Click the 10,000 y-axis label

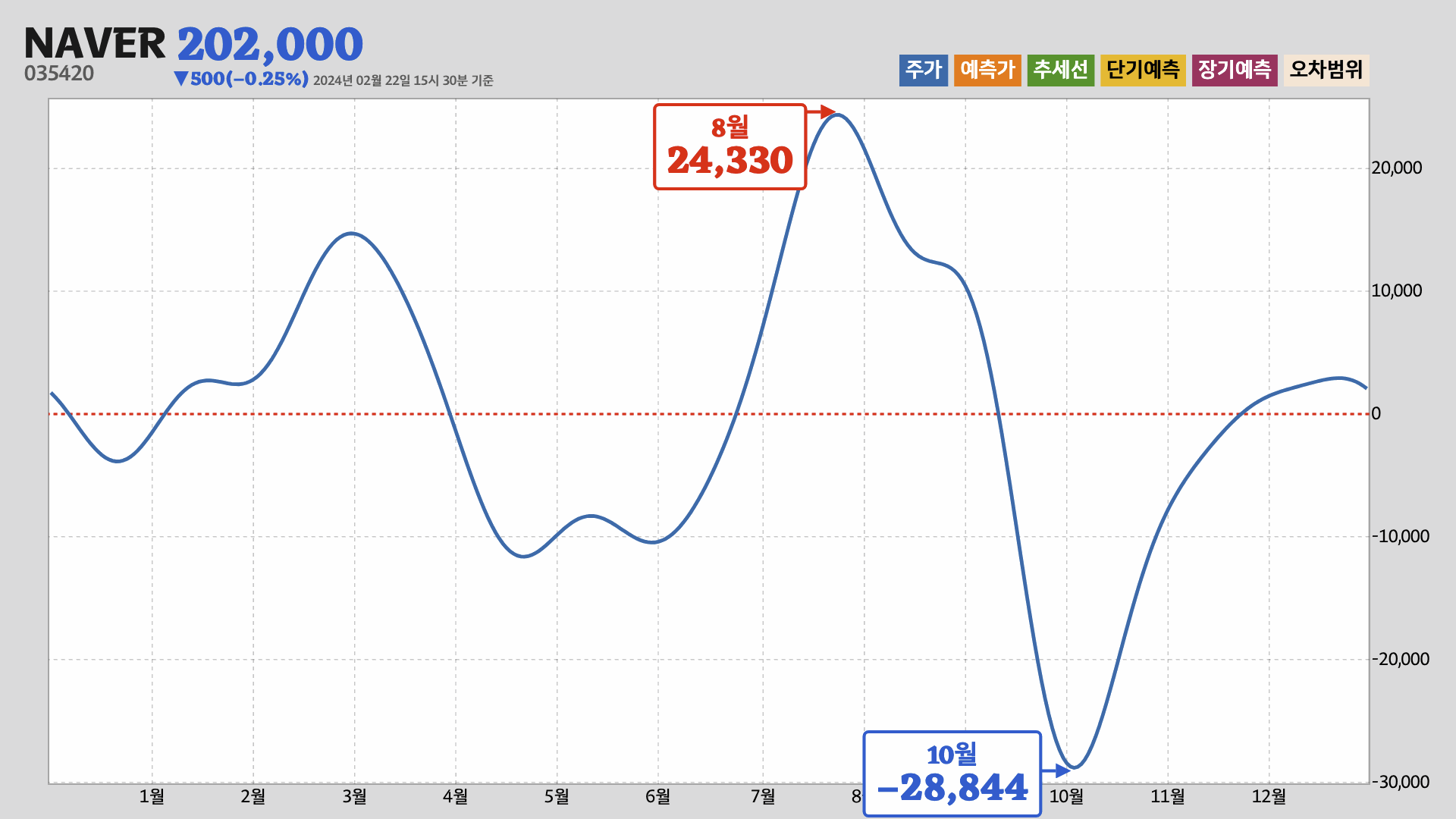tap(1397, 290)
